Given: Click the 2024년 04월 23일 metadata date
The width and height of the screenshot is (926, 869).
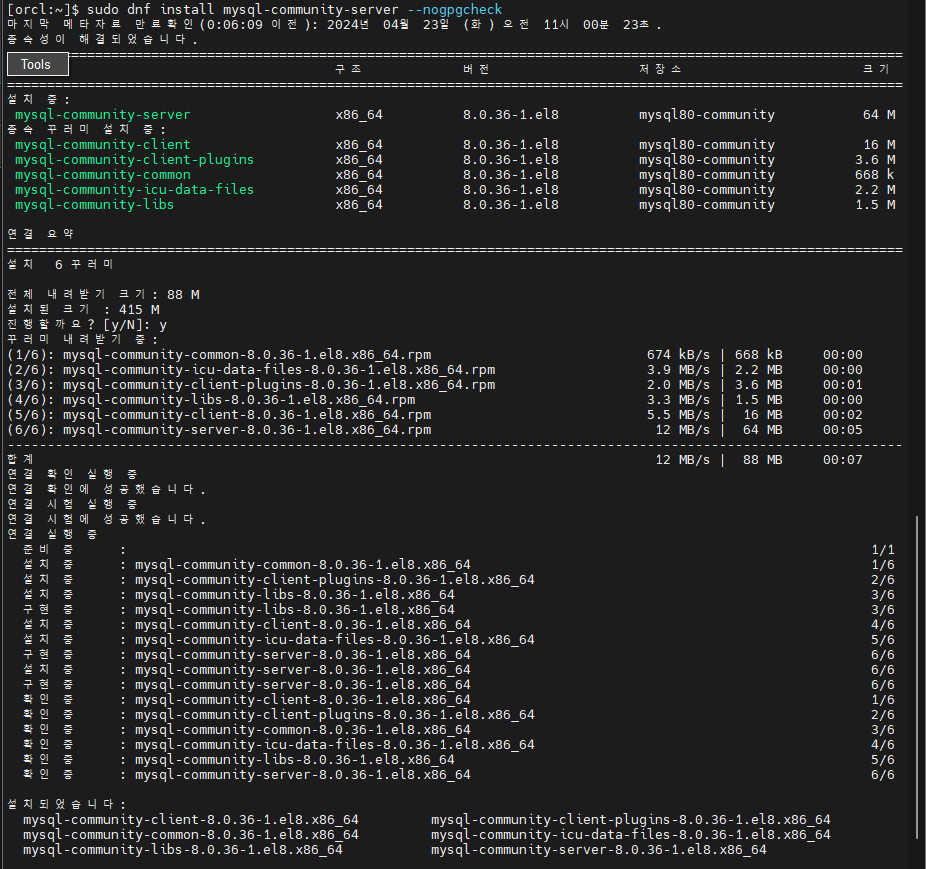Looking at the screenshot, I should (388, 25).
